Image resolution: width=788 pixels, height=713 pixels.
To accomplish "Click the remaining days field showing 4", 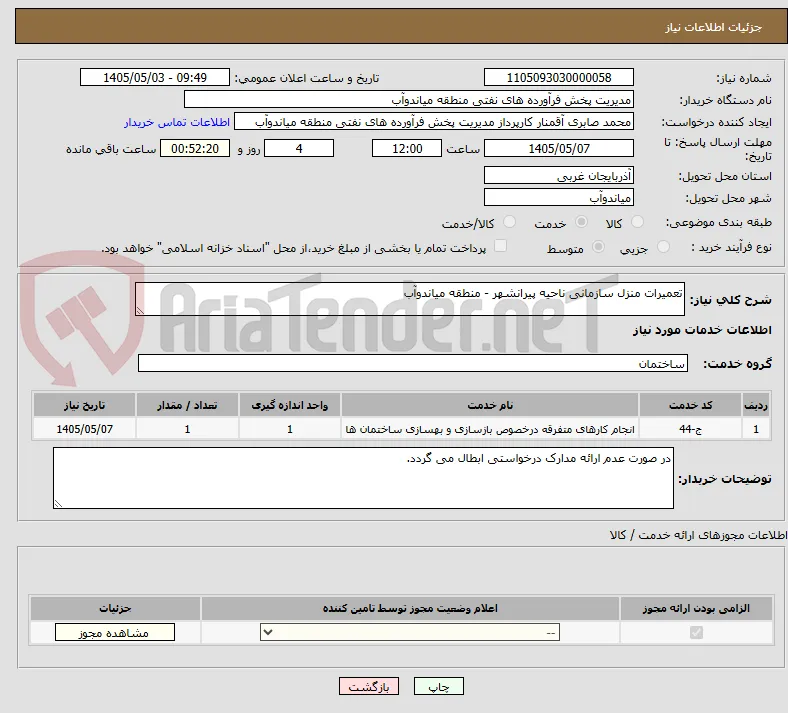I will (299, 148).
